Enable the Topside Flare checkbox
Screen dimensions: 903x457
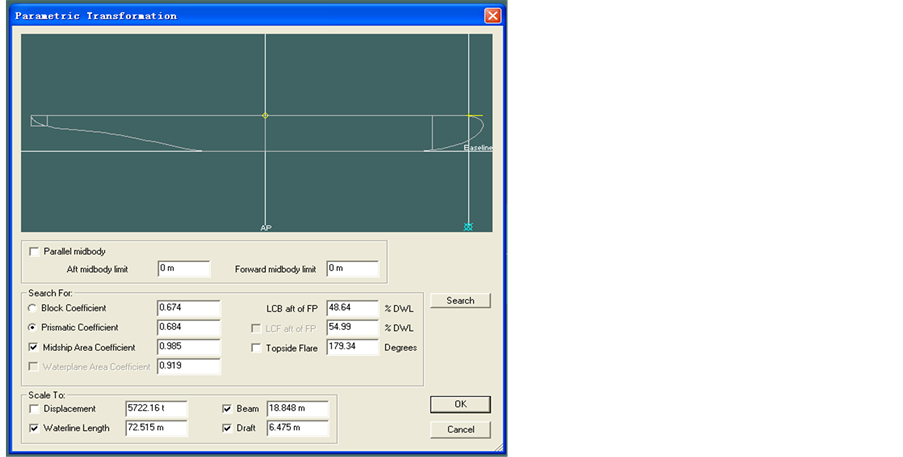tap(257, 348)
